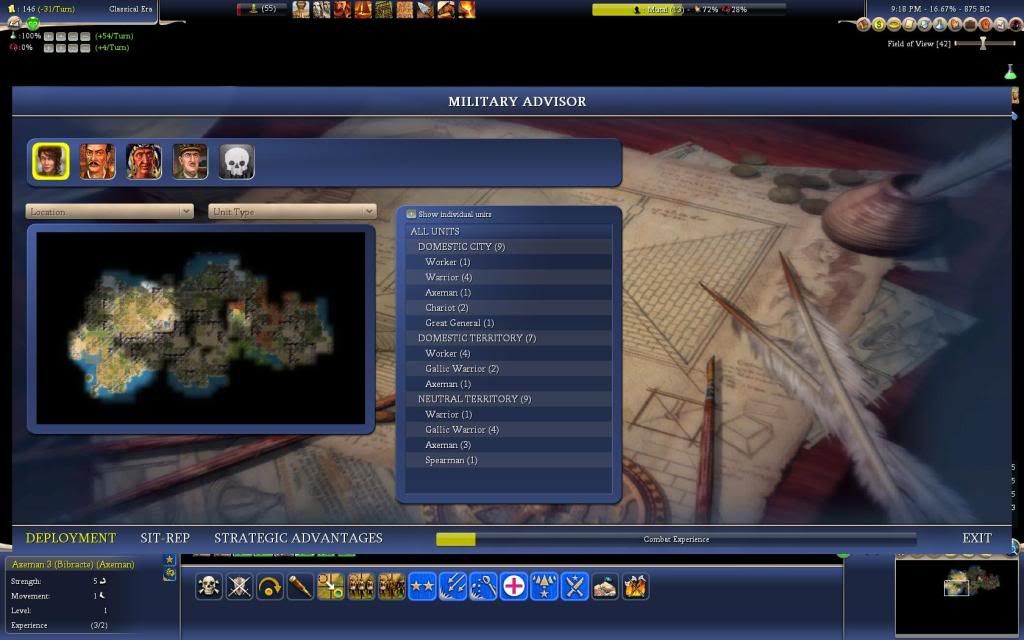The height and width of the screenshot is (640, 1024).
Task: Click the two-star Combat promotion icon
Action: [x=422, y=586]
